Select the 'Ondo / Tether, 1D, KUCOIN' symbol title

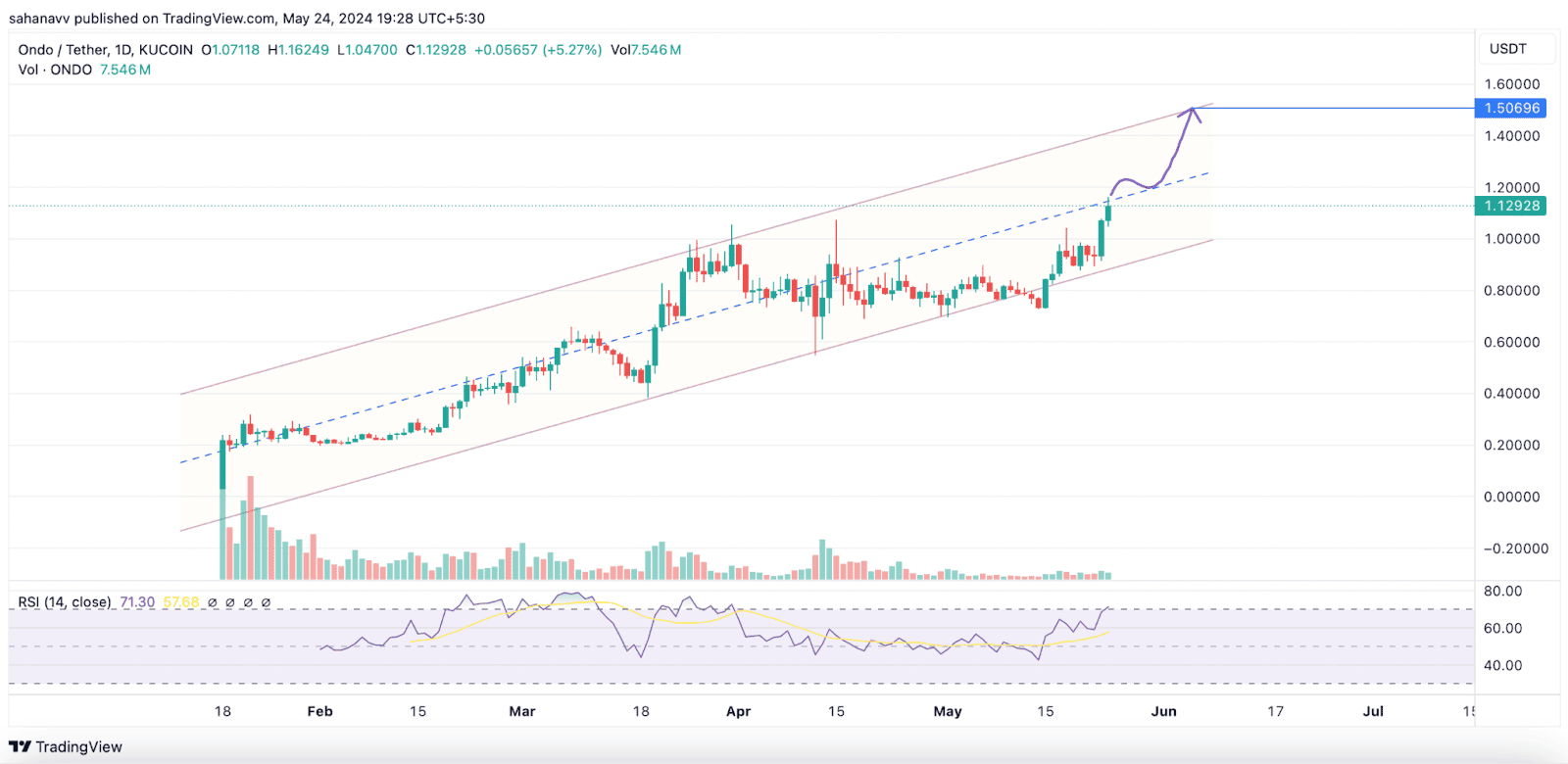click(x=106, y=50)
